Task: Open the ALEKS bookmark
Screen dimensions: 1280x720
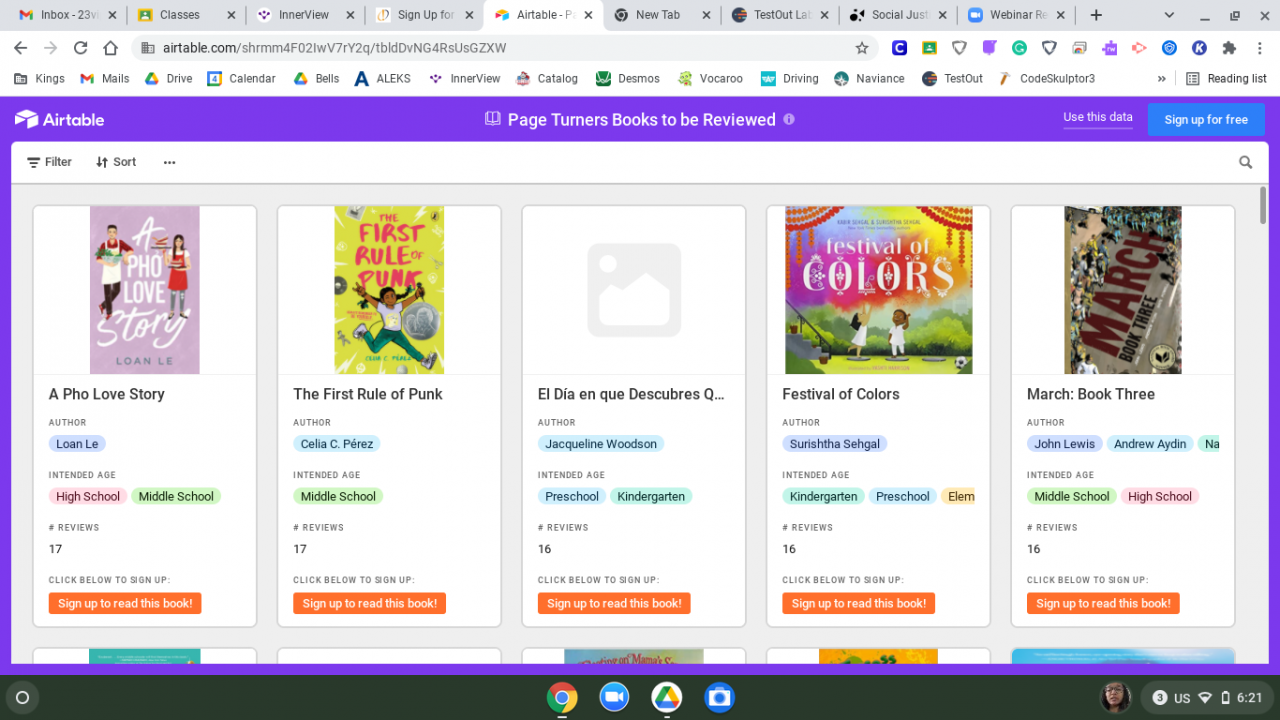Action: [382, 78]
